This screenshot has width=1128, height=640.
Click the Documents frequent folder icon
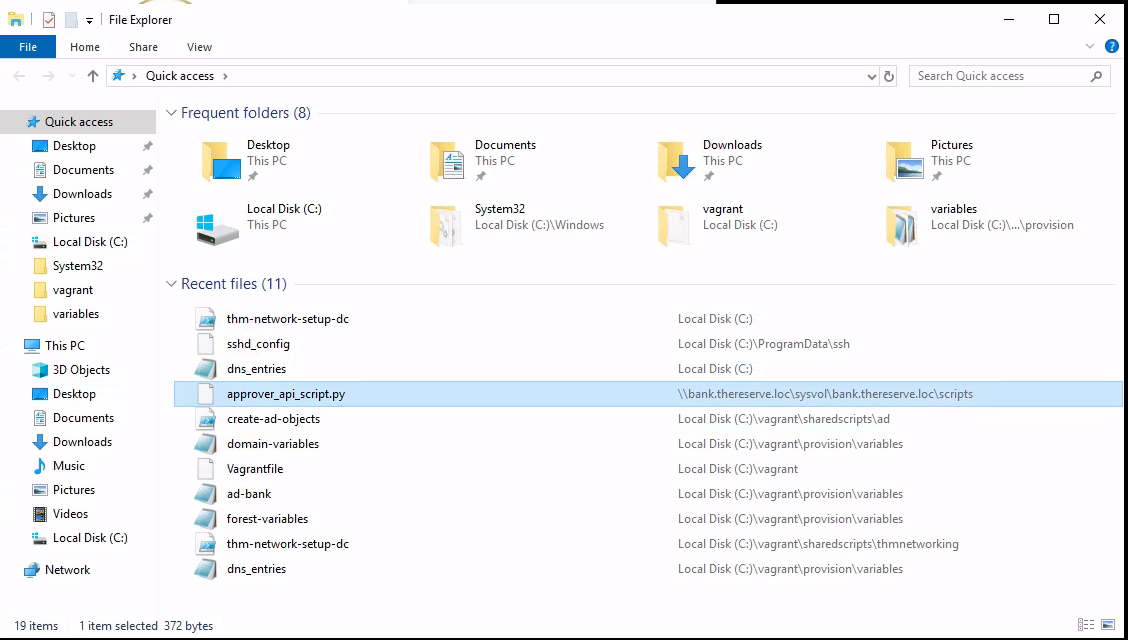pyautogui.click(x=447, y=161)
